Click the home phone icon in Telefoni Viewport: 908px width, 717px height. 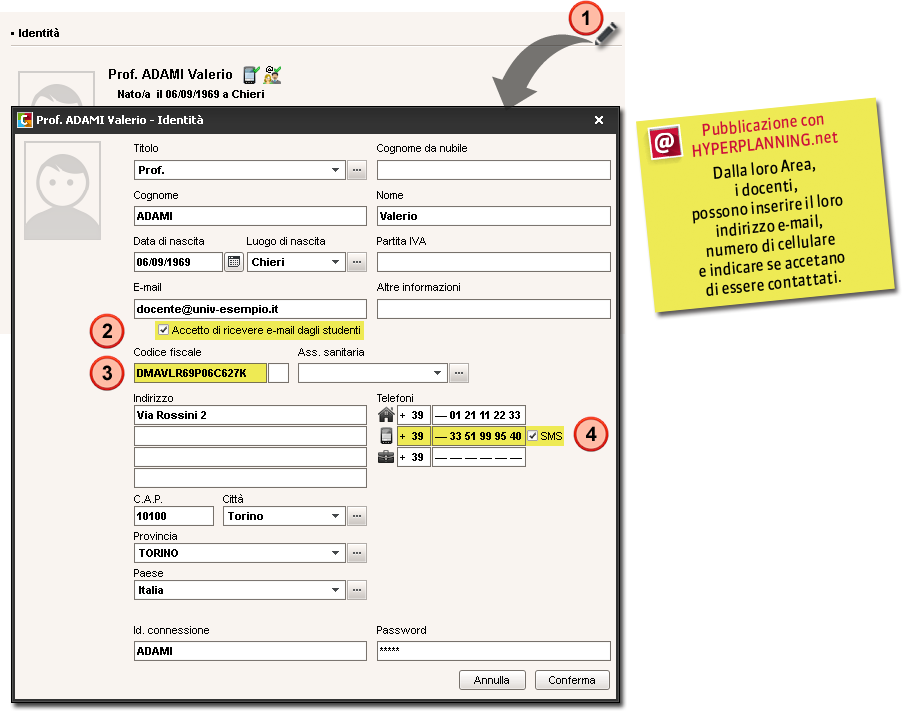point(386,415)
